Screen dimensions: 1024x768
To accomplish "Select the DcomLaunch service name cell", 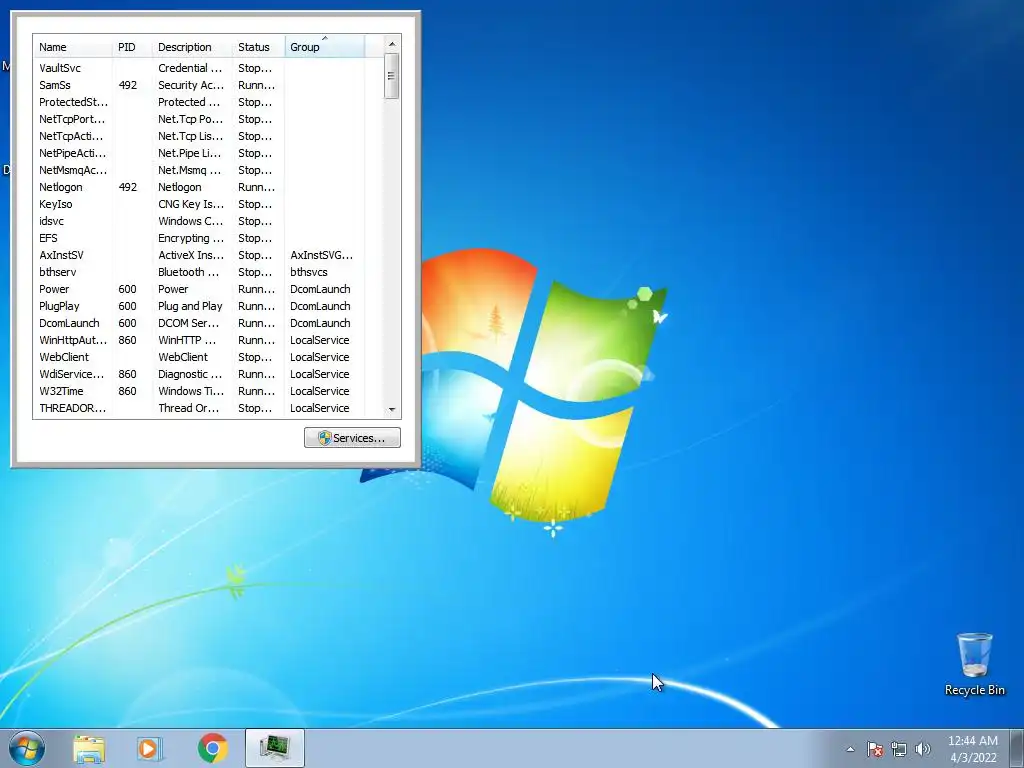I will [x=69, y=323].
